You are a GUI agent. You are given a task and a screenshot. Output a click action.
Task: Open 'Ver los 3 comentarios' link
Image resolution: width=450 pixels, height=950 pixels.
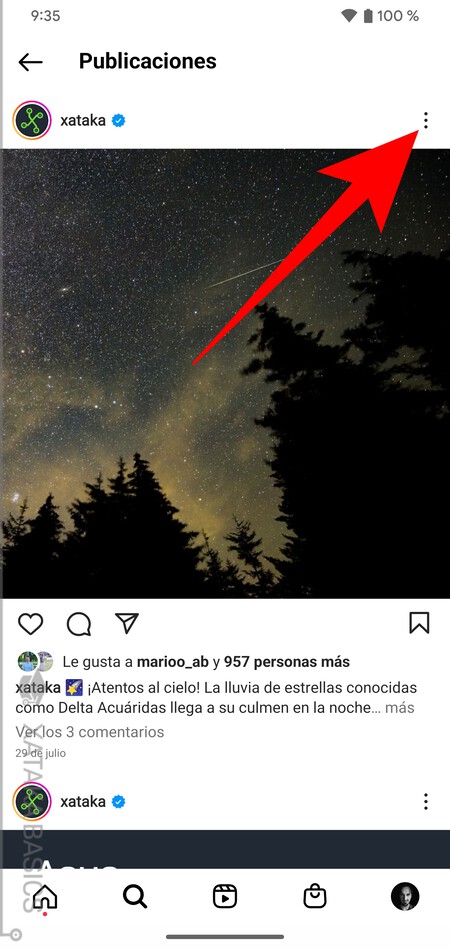tap(90, 732)
